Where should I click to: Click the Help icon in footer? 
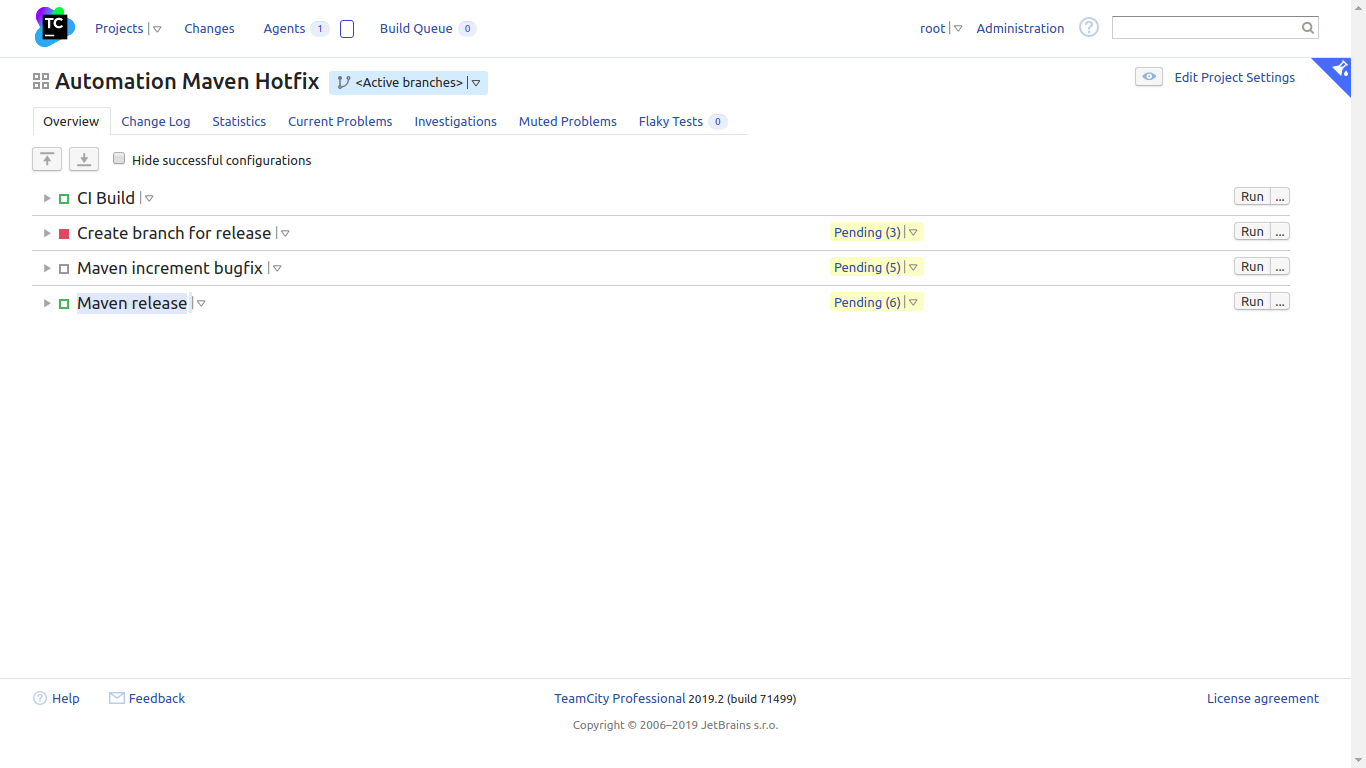point(40,698)
